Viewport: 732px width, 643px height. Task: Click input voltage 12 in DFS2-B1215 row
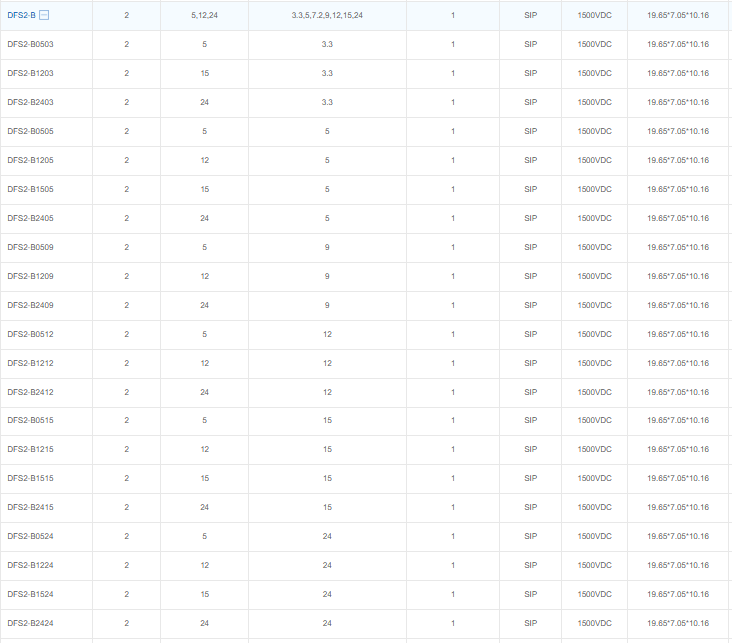click(204, 449)
